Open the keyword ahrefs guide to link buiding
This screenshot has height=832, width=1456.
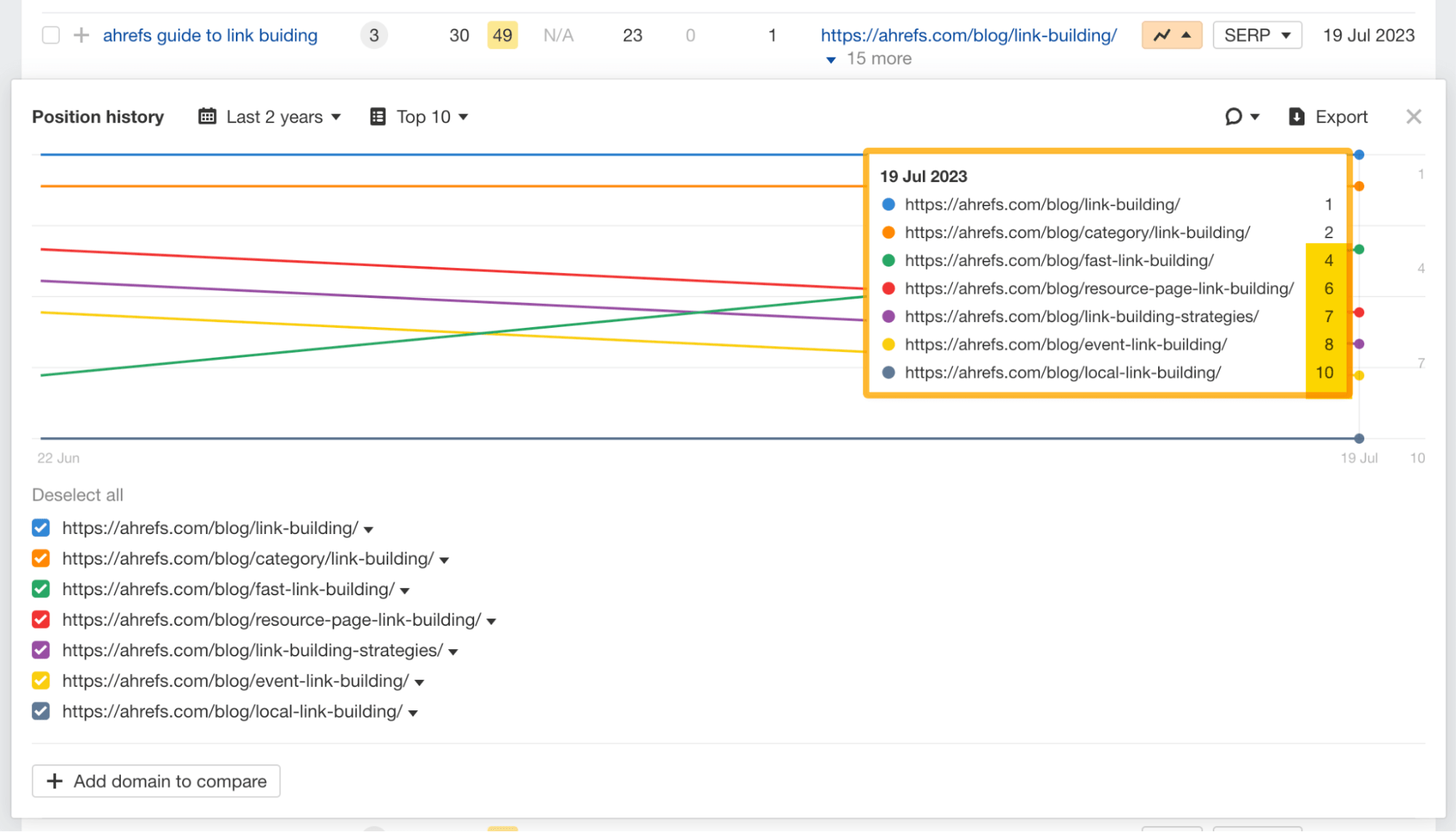pyautogui.click(x=210, y=34)
